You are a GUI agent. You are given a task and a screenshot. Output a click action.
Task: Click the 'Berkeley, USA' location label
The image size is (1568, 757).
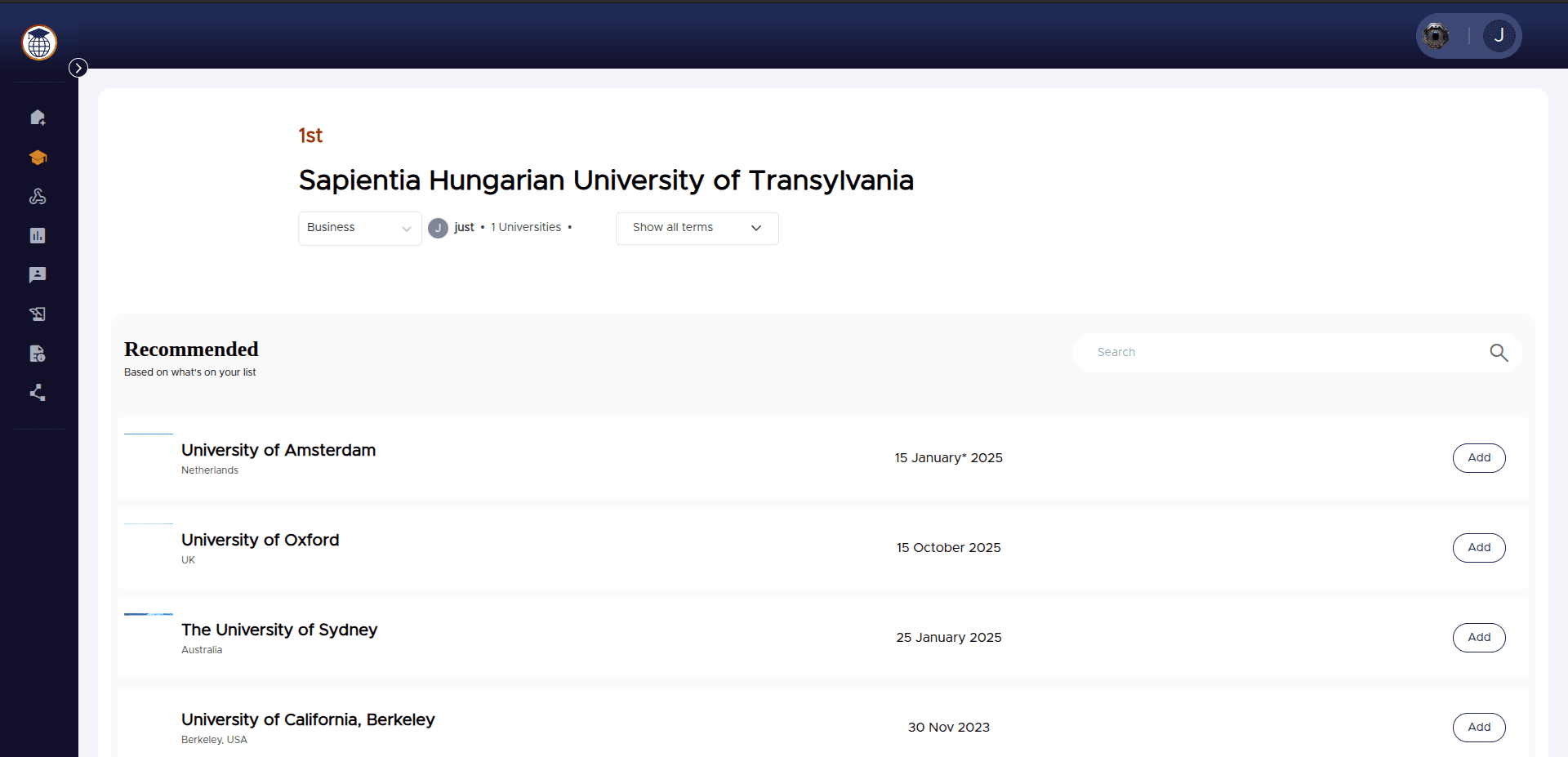[214, 740]
